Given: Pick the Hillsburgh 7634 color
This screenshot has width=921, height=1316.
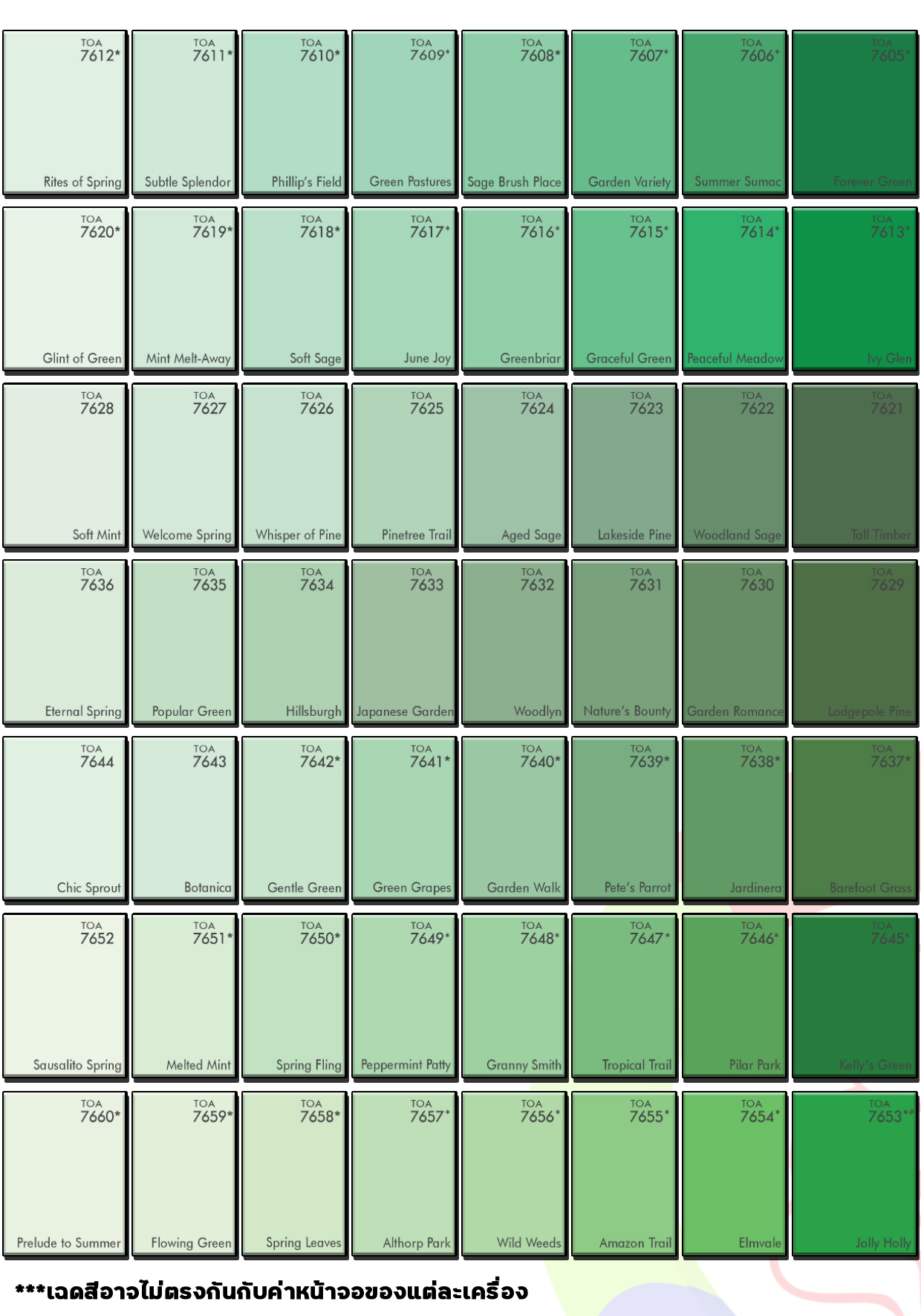Looking at the screenshot, I should tap(294, 642).
